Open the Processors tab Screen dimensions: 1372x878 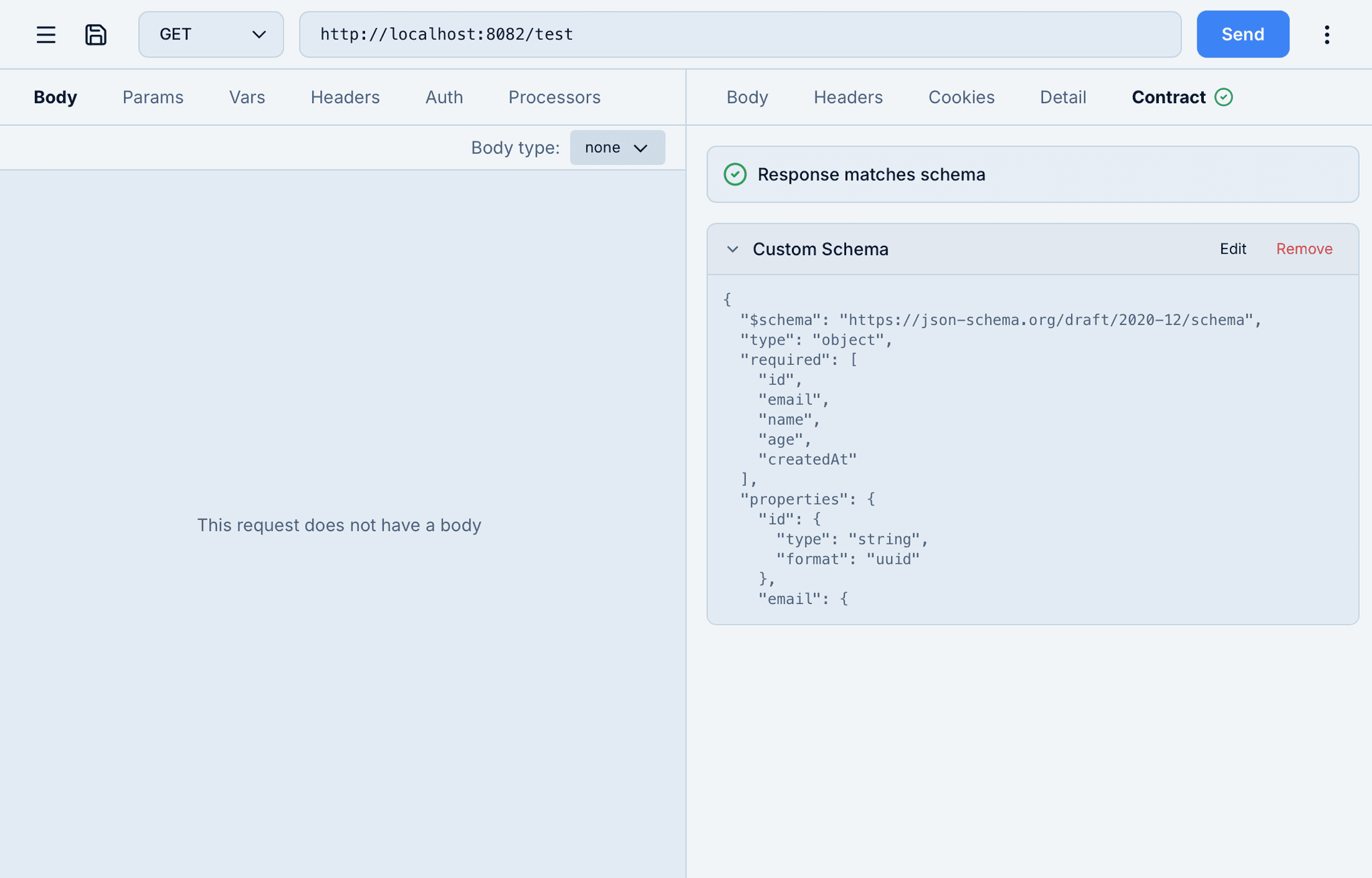(554, 97)
